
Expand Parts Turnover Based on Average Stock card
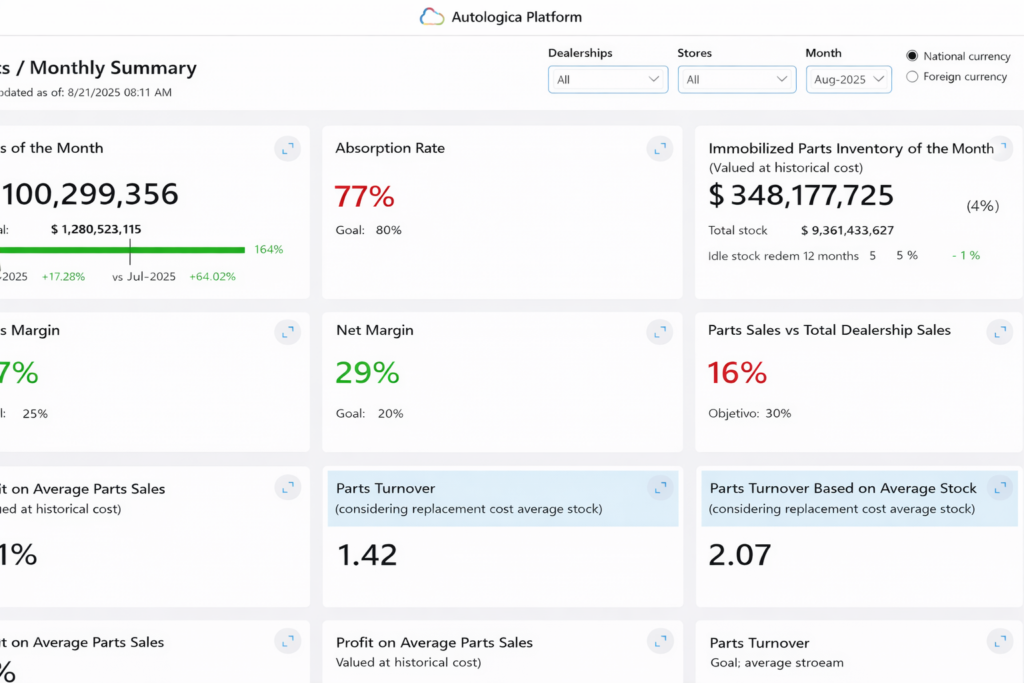[x=1000, y=488]
